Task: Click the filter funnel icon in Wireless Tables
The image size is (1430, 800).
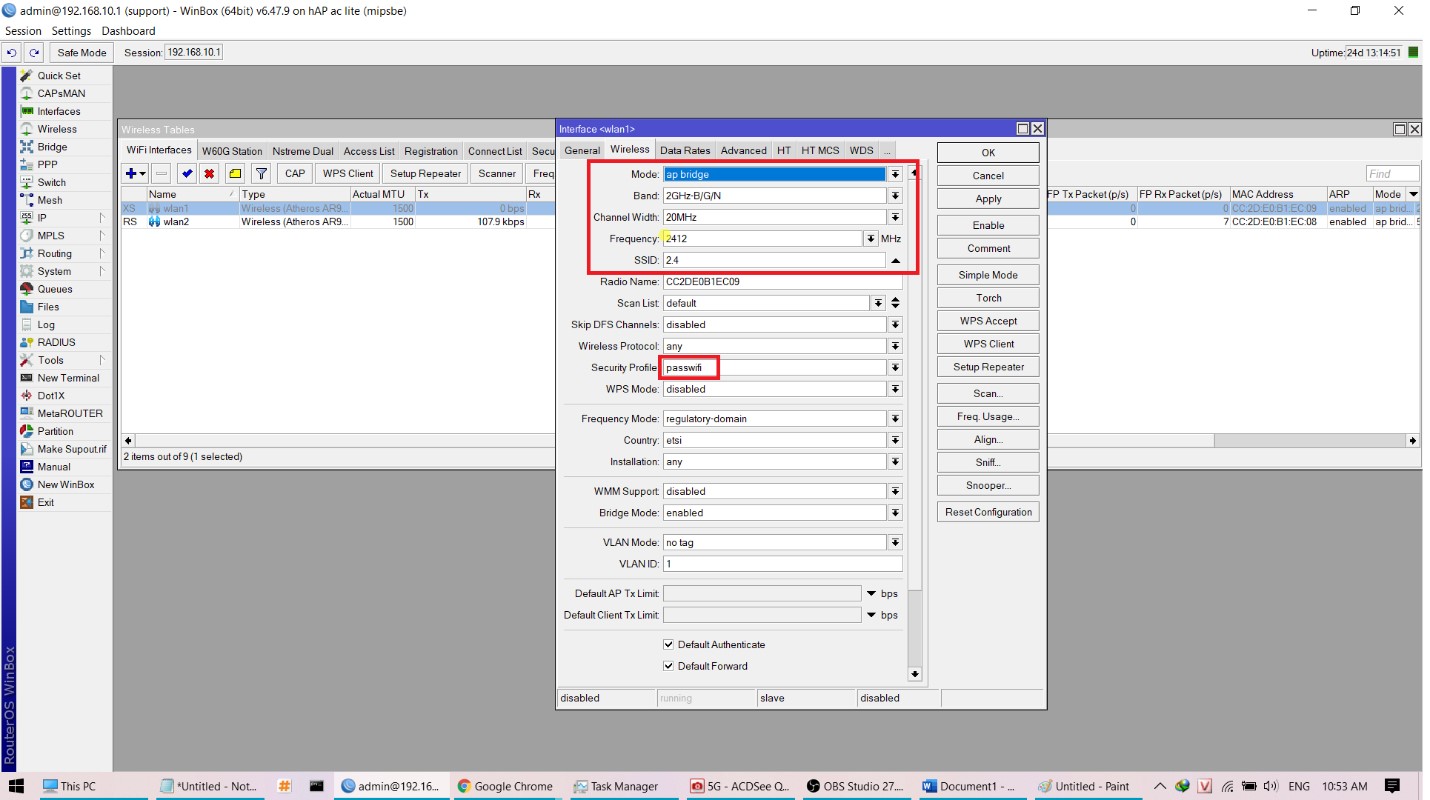Action: pos(260,173)
